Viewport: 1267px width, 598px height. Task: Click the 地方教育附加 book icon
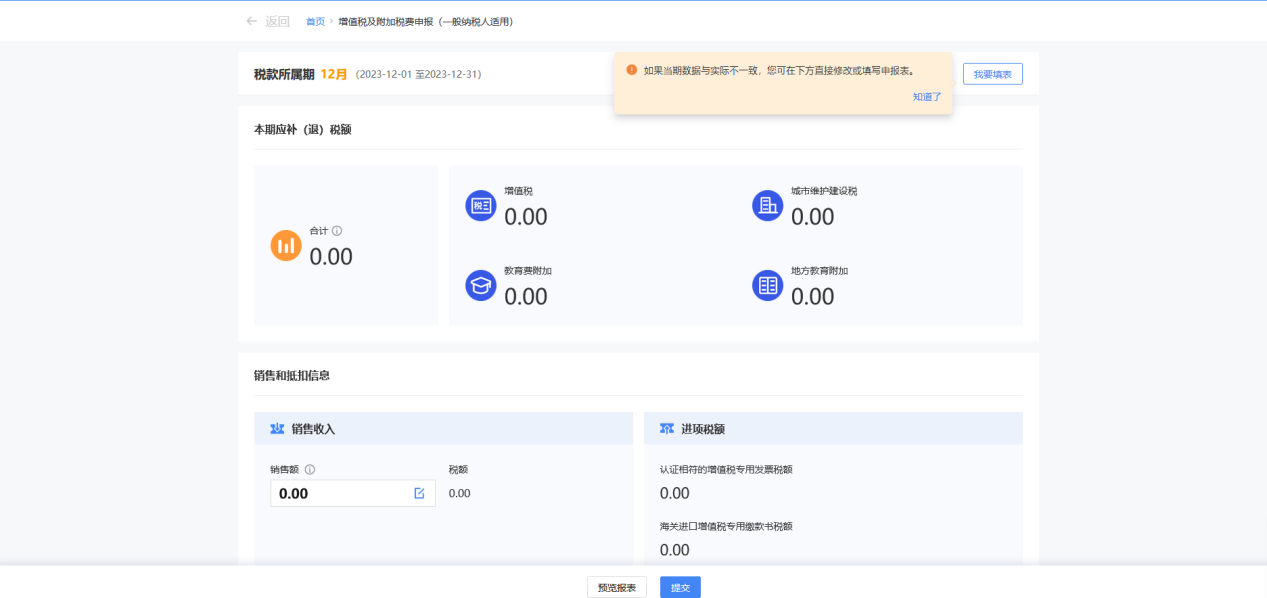tap(767, 285)
